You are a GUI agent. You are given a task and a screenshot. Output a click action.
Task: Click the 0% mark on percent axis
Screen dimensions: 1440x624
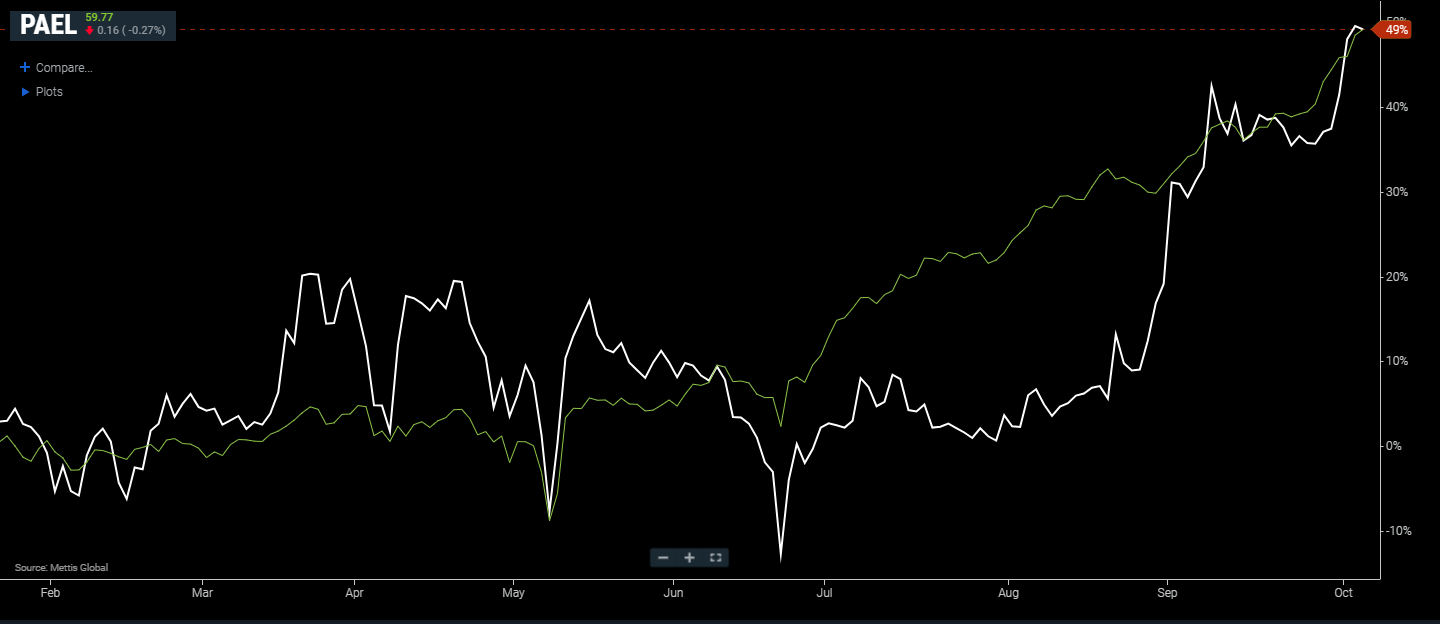[x=1394, y=446]
